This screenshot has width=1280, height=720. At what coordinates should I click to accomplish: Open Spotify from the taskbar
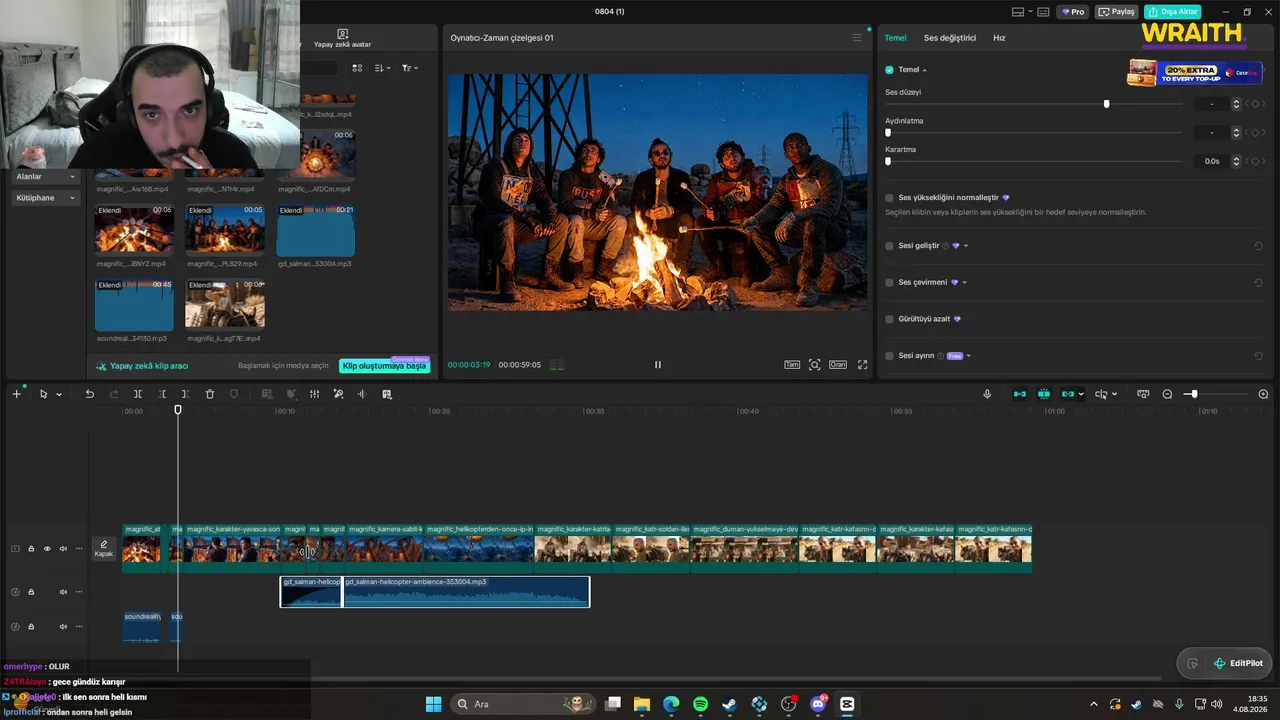[x=700, y=704]
